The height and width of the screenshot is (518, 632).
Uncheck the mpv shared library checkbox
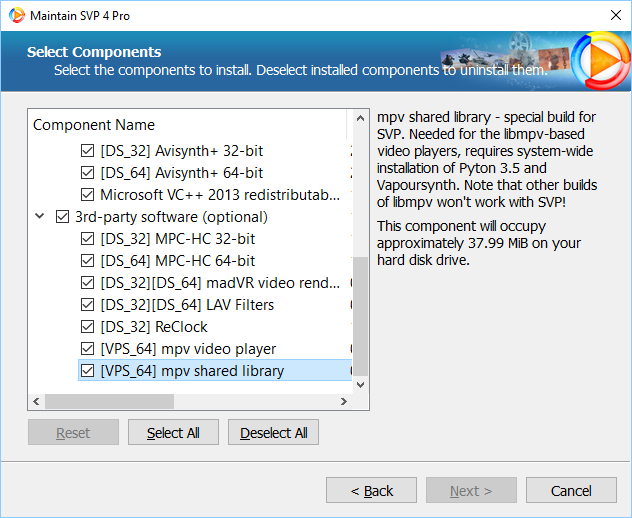click(87, 371)
